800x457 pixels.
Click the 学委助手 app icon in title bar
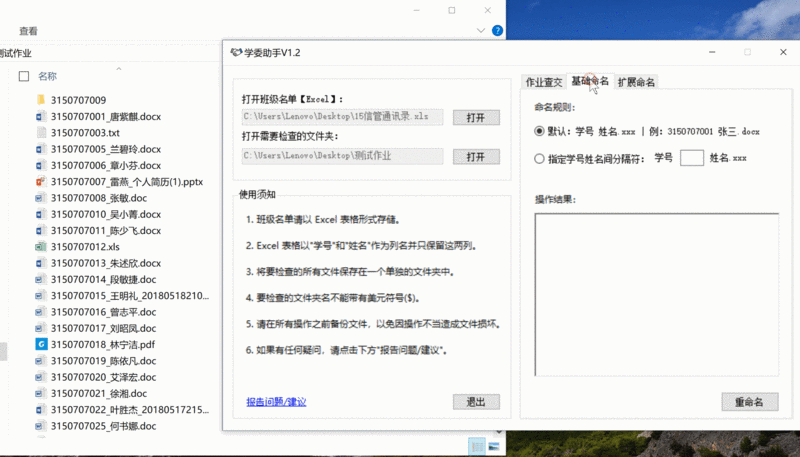tap(235, 52)
